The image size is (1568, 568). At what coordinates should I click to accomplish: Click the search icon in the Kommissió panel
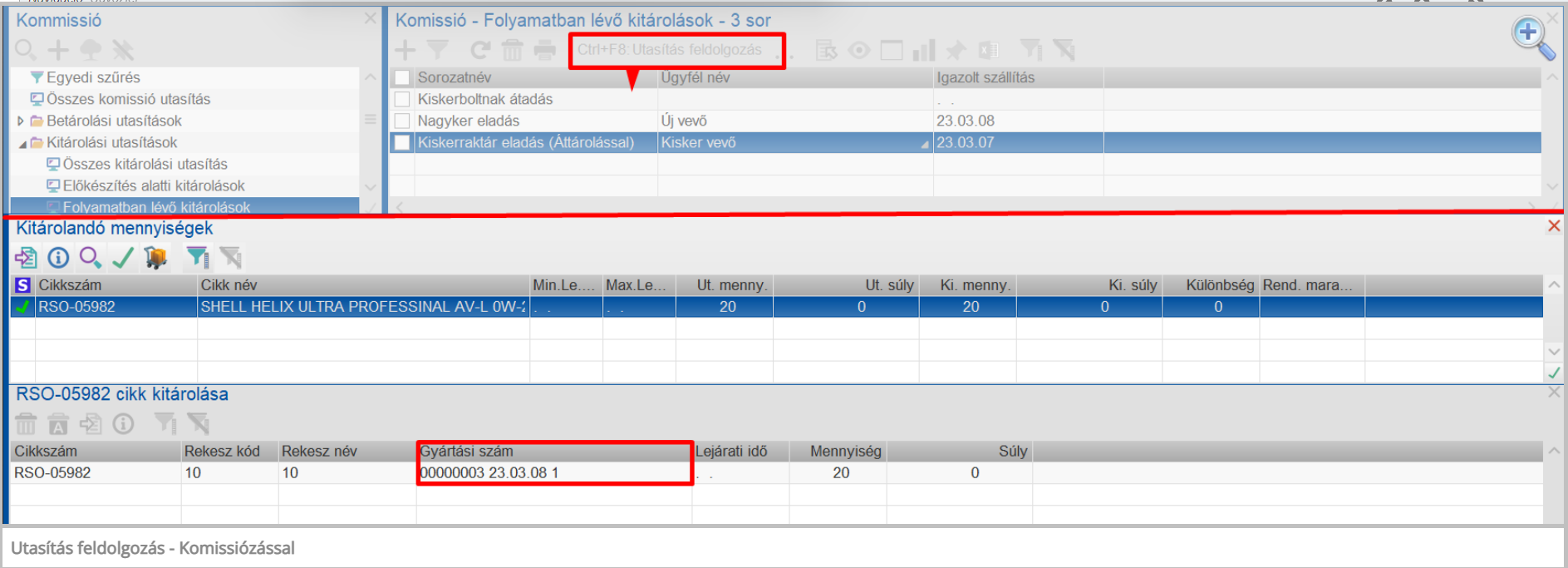[x=26, y=51]
